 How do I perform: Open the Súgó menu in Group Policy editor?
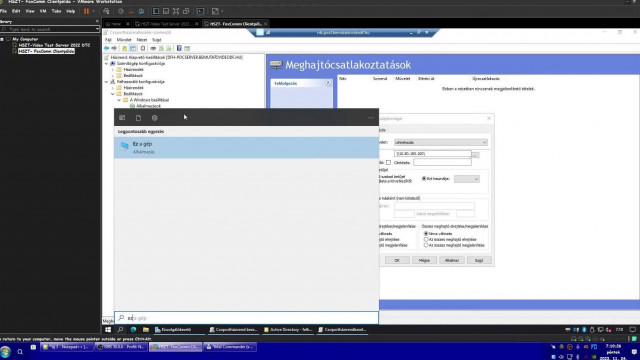point(157,40)
